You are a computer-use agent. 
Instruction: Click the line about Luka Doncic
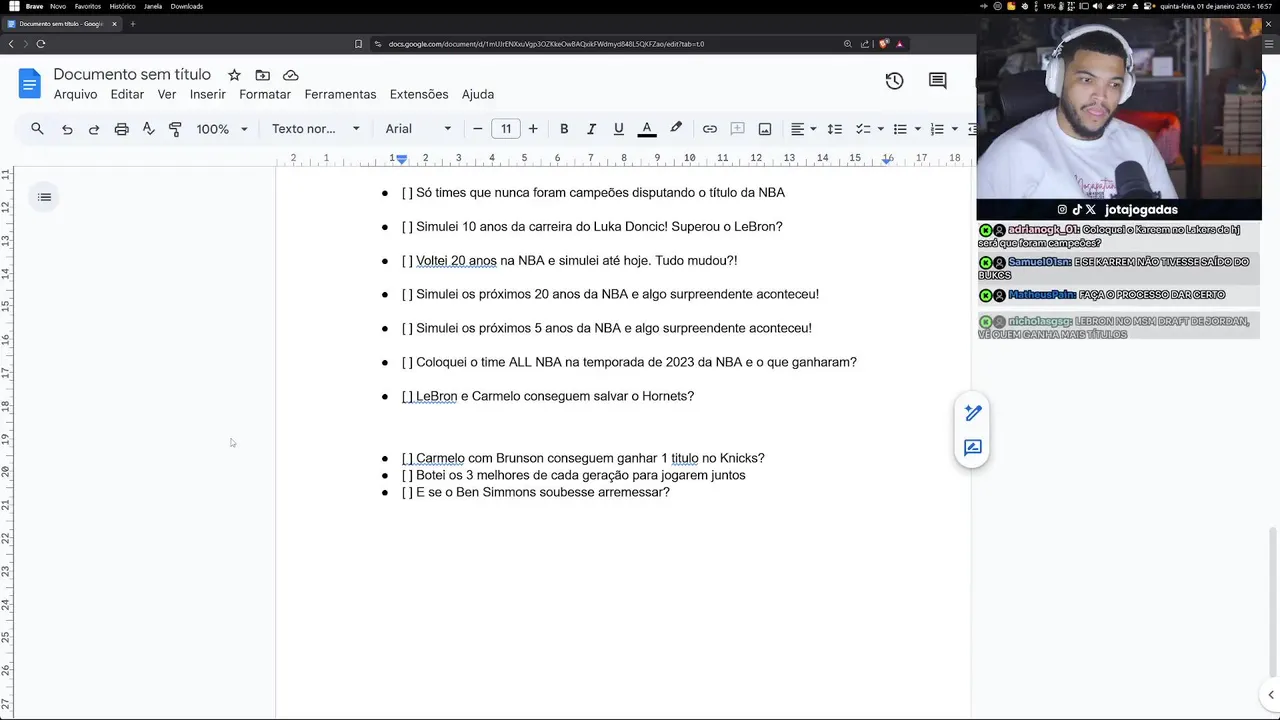point(592,227)
